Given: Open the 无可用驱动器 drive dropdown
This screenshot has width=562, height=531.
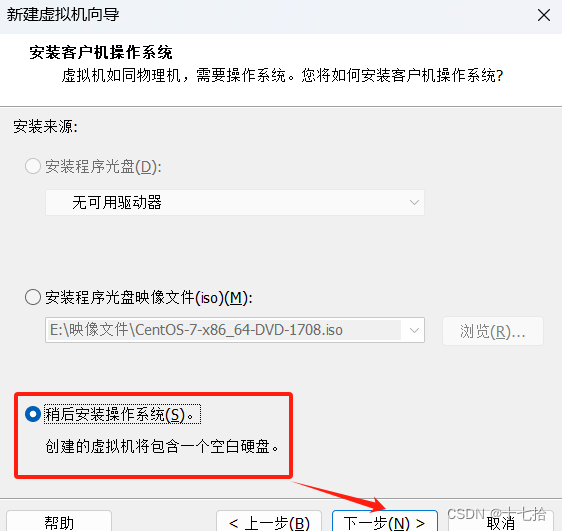Looking at the screenshot, I should tap(235, 202).
